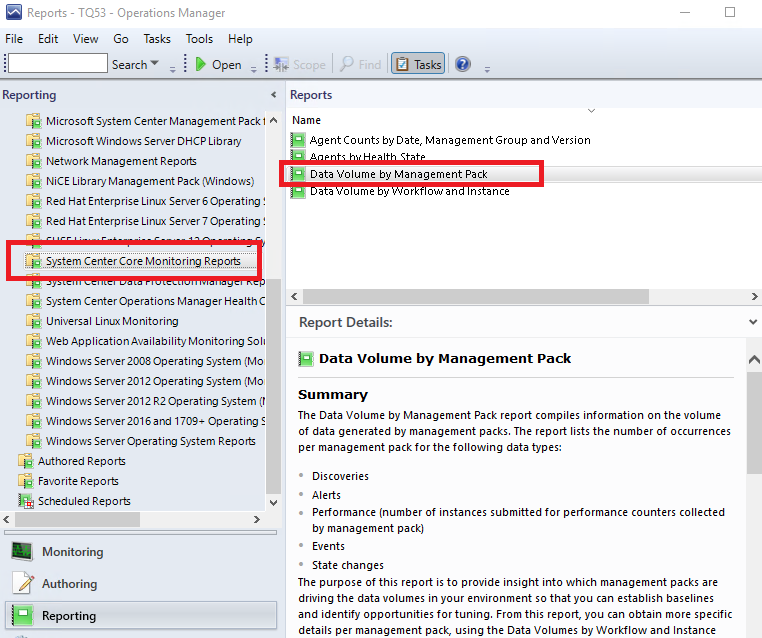The height and width of the screenshot is (638, 762).
Task: Select Windows Server 2016 and 1709+ folder icon
Action: pos(34,421)
